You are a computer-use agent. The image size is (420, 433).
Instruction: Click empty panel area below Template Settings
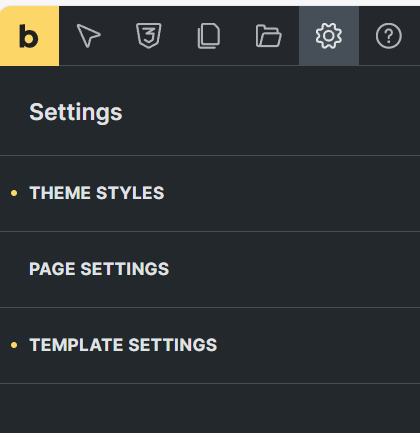coord(210,408)
